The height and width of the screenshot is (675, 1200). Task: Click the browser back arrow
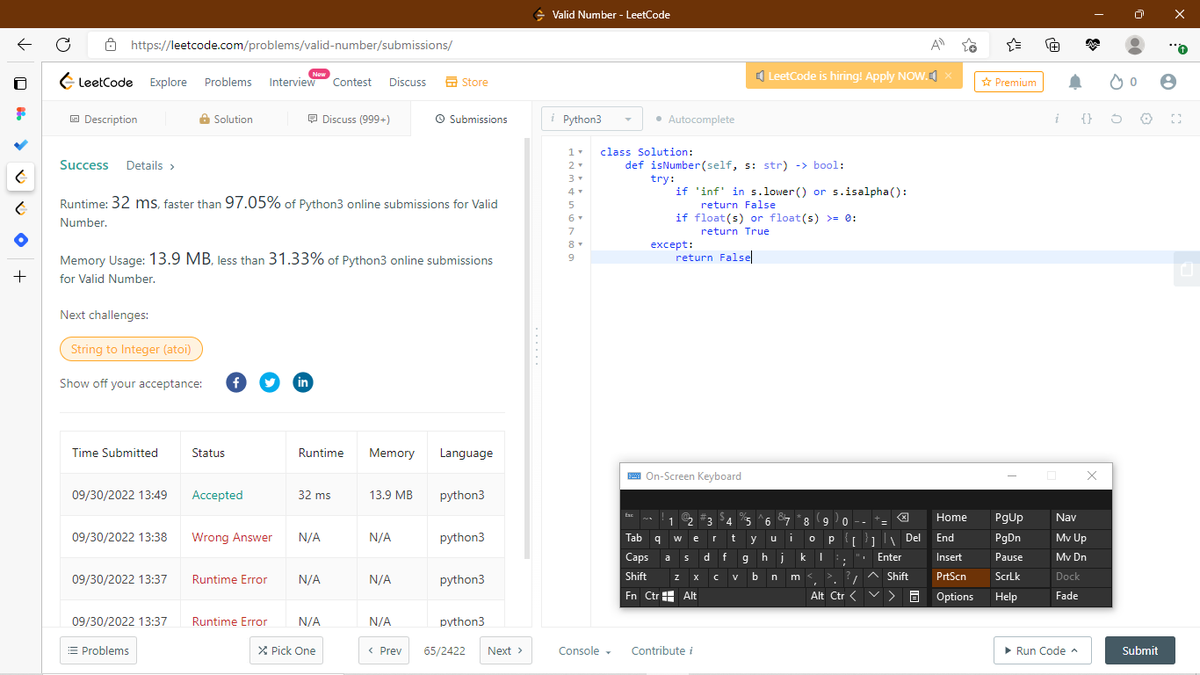24,45
